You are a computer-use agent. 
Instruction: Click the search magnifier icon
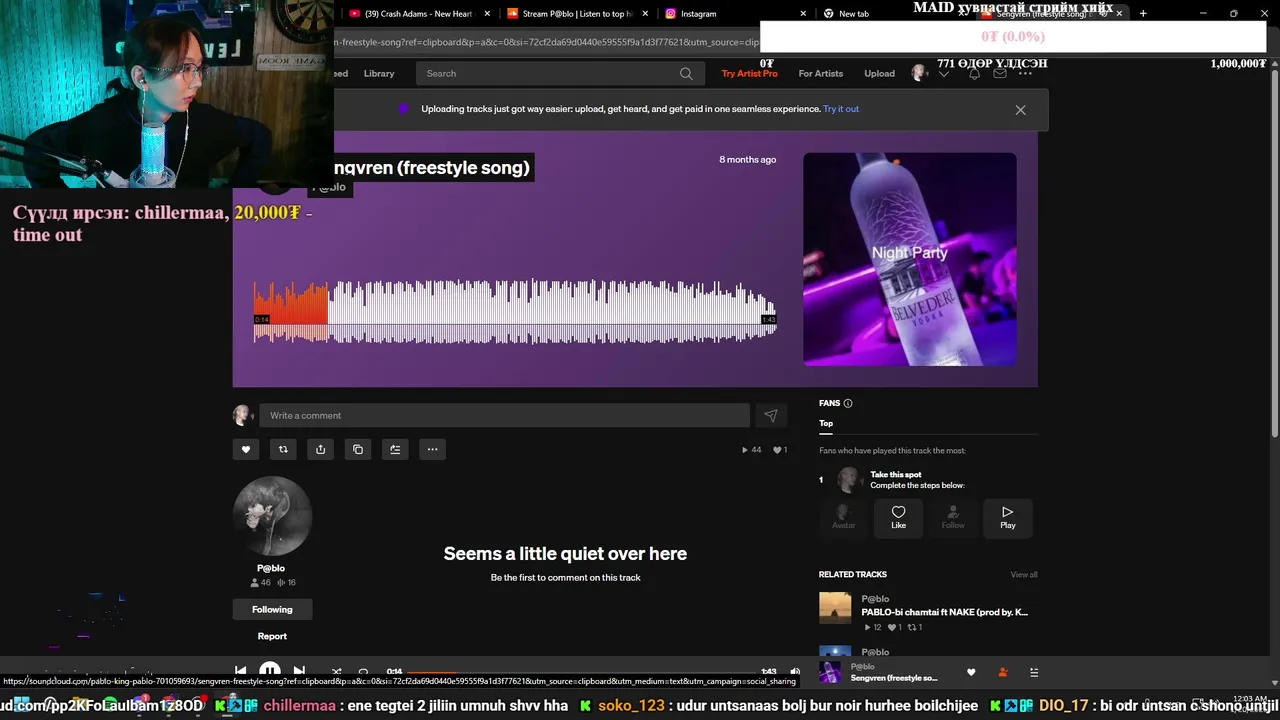click(x=686, y=73)
